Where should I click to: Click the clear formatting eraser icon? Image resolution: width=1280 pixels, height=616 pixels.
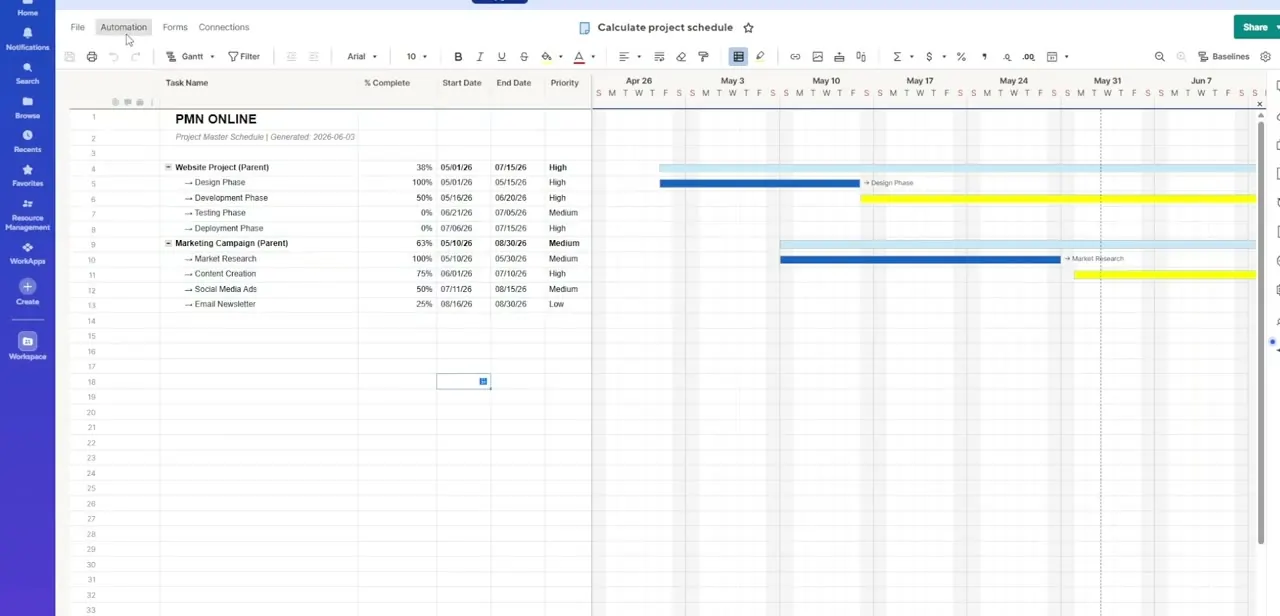point(681,57)
